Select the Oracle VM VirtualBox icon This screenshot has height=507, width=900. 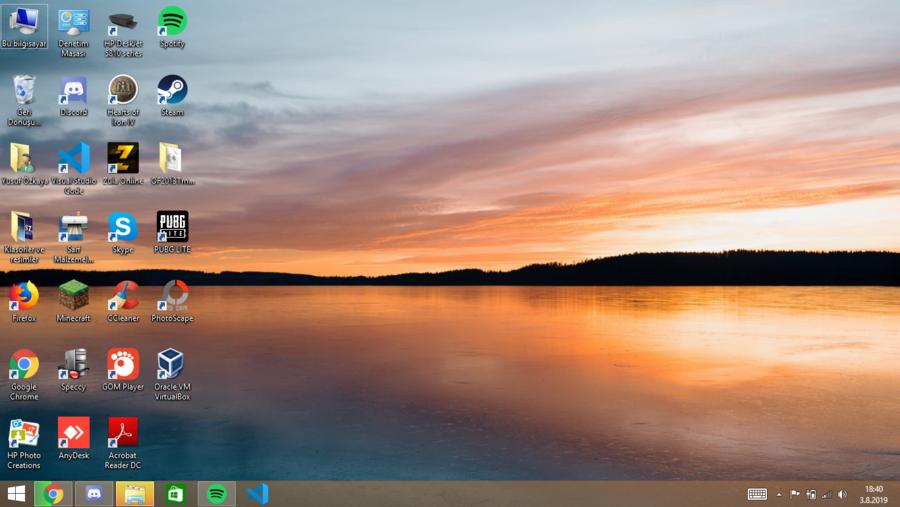point(172,375)
